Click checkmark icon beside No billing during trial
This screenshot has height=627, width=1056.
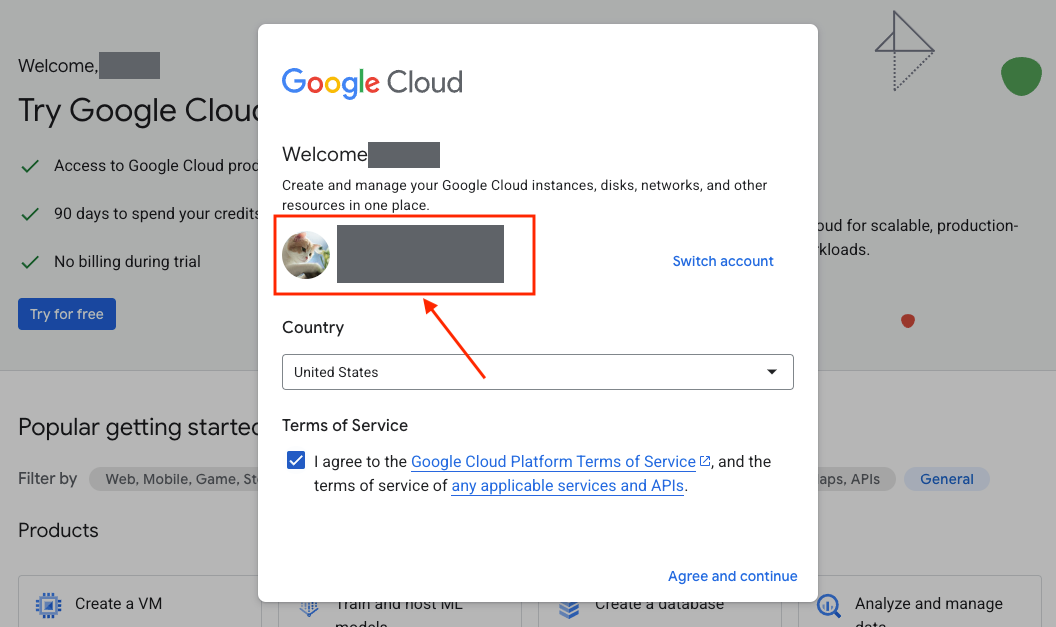pyautogui.click(x=30, y=262)
